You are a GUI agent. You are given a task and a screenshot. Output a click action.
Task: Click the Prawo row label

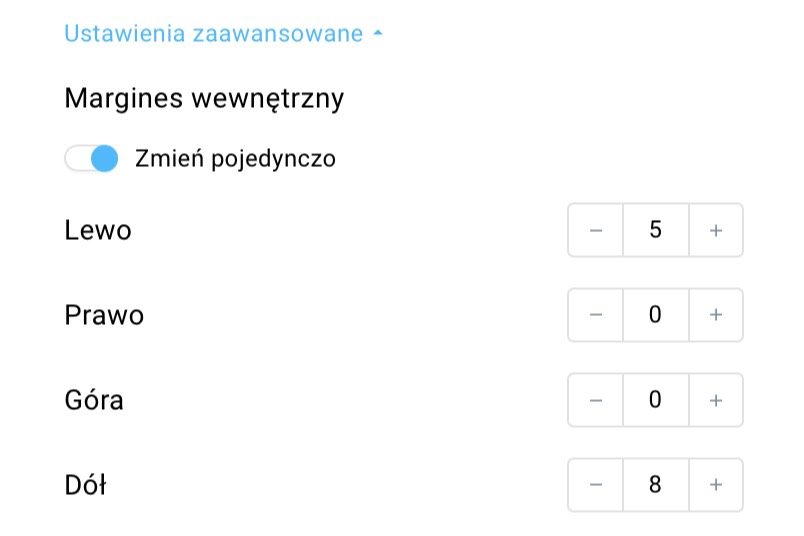click(x=104, y=315)
